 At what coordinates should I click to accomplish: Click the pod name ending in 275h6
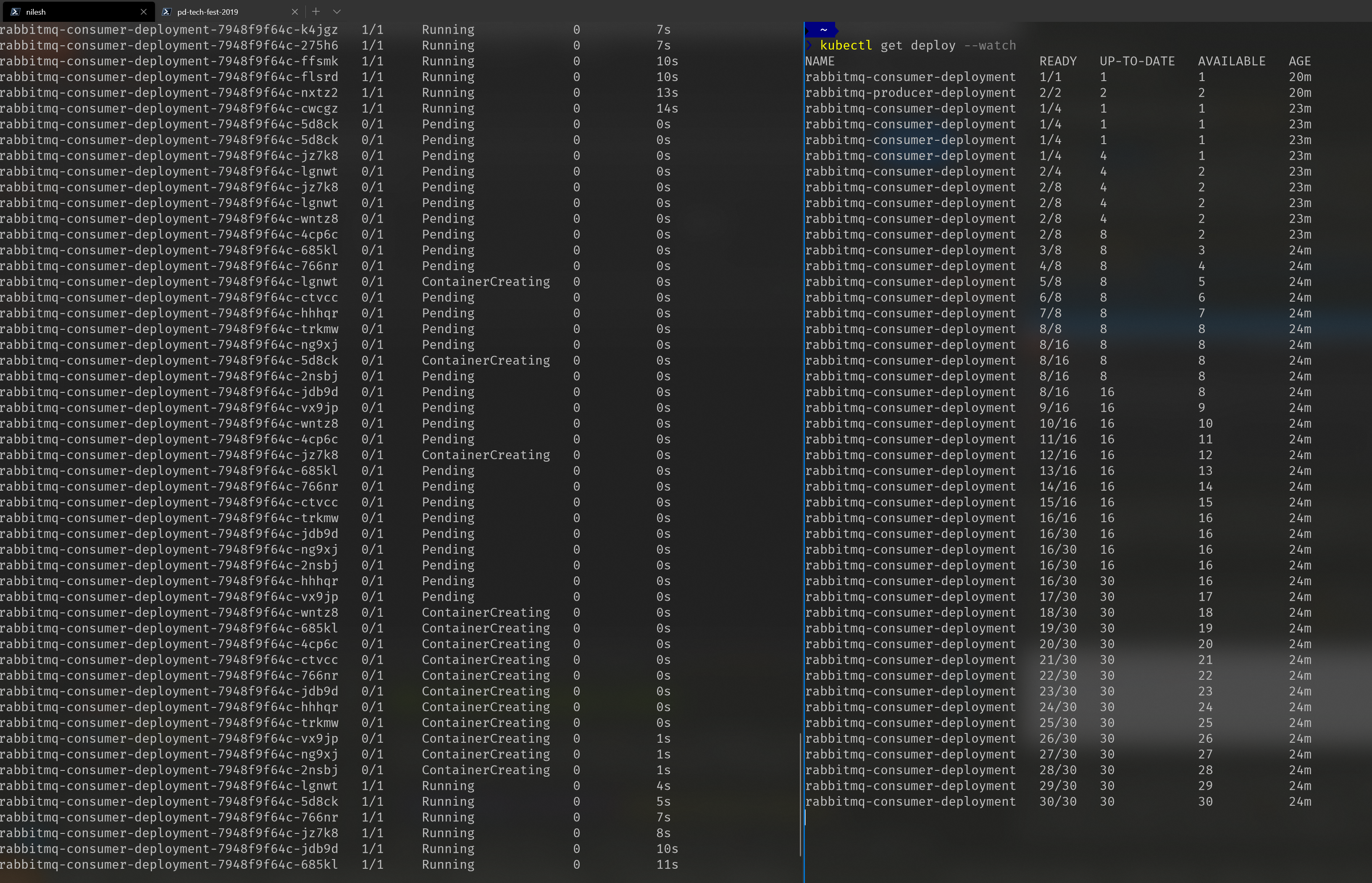click(169, 45)
